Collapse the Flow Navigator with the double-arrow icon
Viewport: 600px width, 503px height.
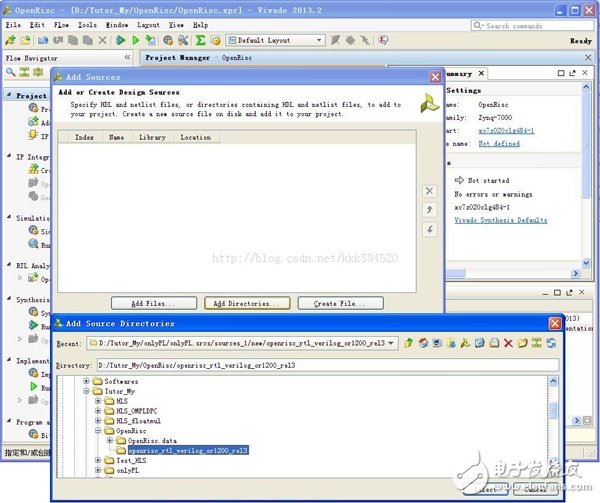(x=127, y=57)
